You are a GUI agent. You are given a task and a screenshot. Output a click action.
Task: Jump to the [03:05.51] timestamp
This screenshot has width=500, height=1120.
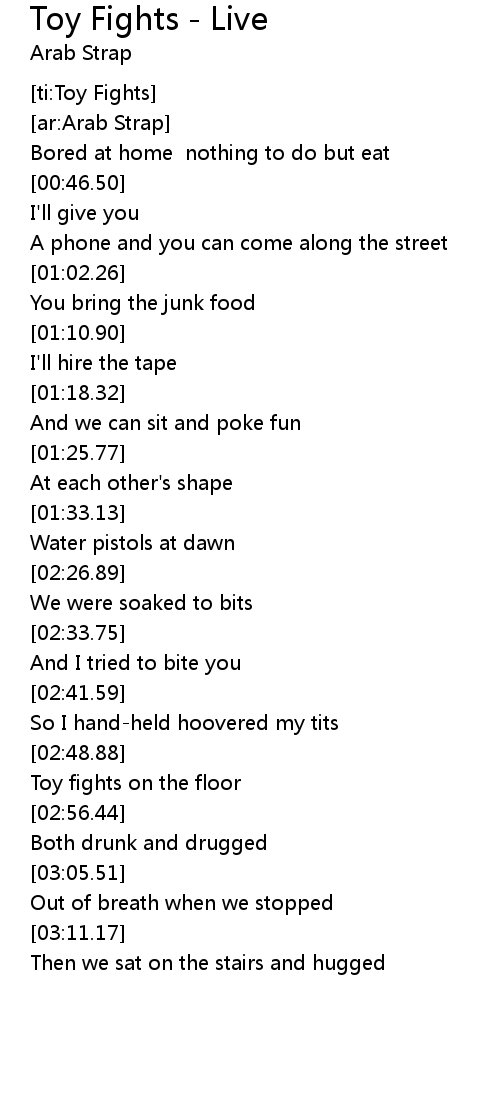pos(78,873)
